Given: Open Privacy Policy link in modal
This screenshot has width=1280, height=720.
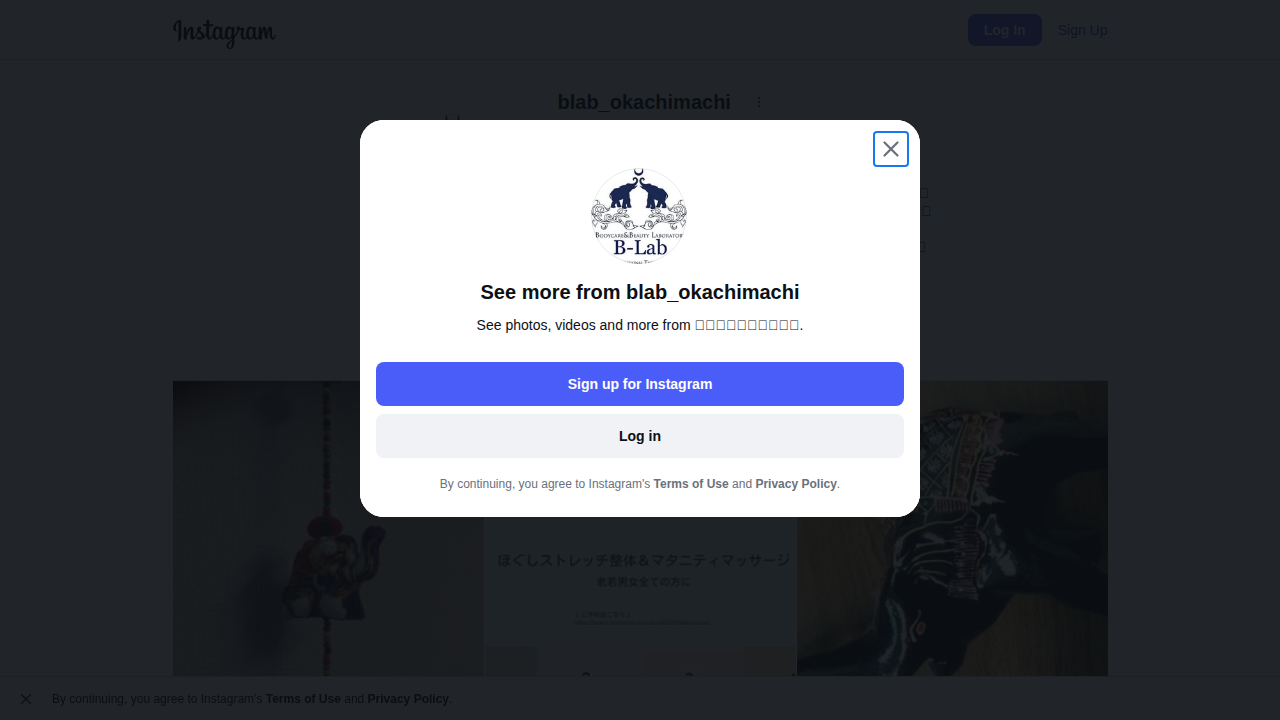Looking at the screenshot, I should (796, 484).
